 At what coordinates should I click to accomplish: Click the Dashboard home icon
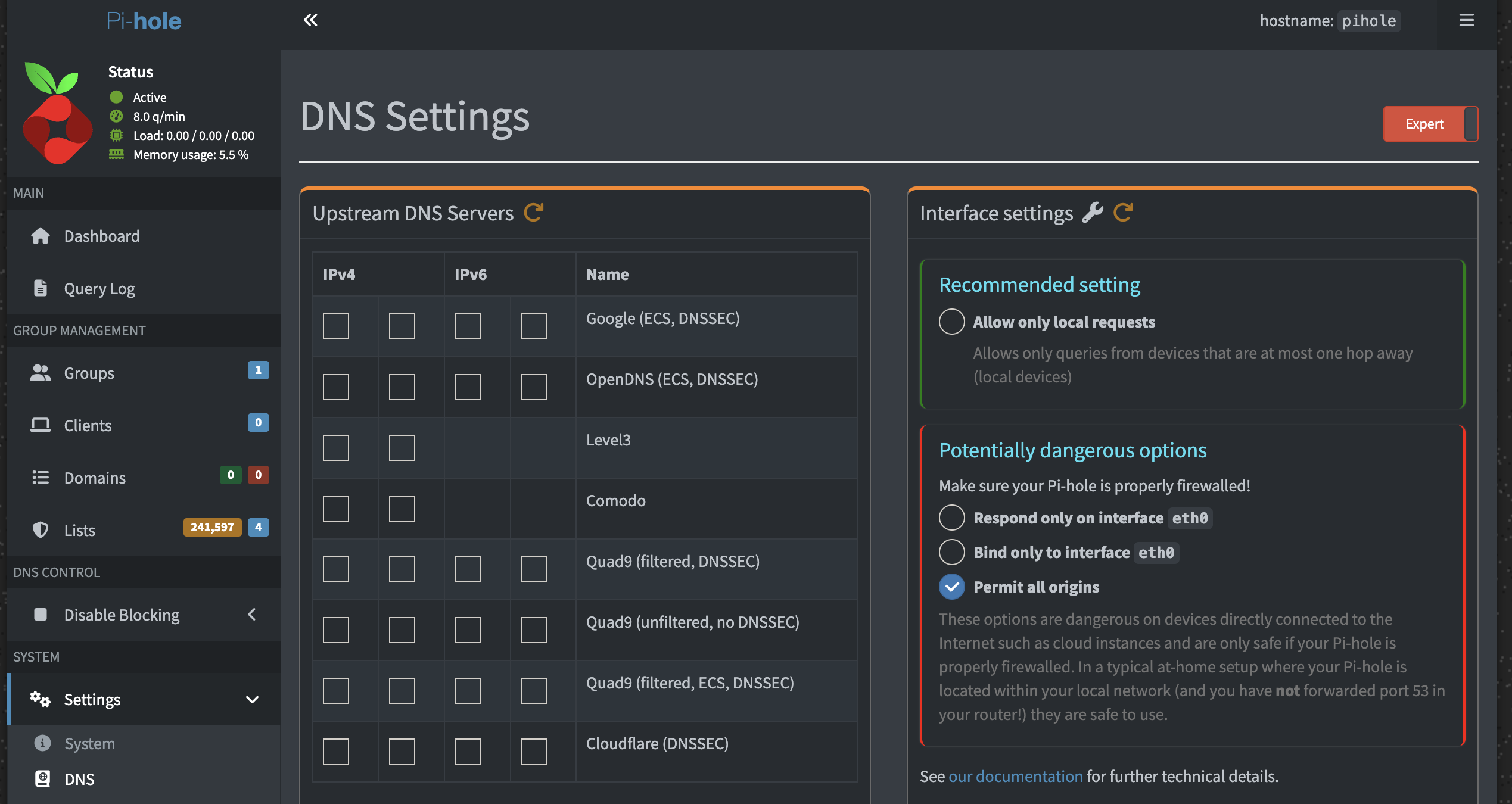tap(41, 236)
